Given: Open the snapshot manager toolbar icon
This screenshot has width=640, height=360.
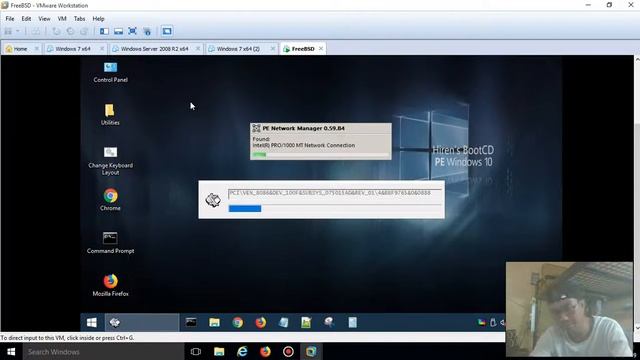Looking at the screenshot, I should [84, 31].
